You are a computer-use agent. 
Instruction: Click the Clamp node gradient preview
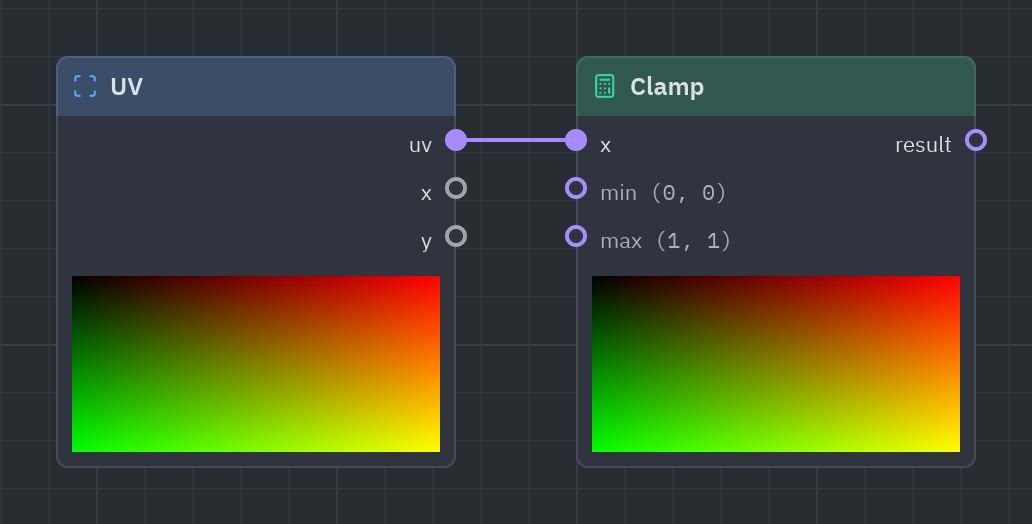point(776,364)
